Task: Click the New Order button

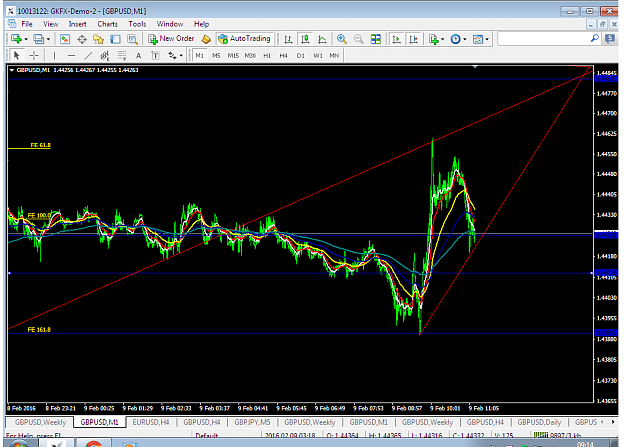Action: click(x=171, y=39)
